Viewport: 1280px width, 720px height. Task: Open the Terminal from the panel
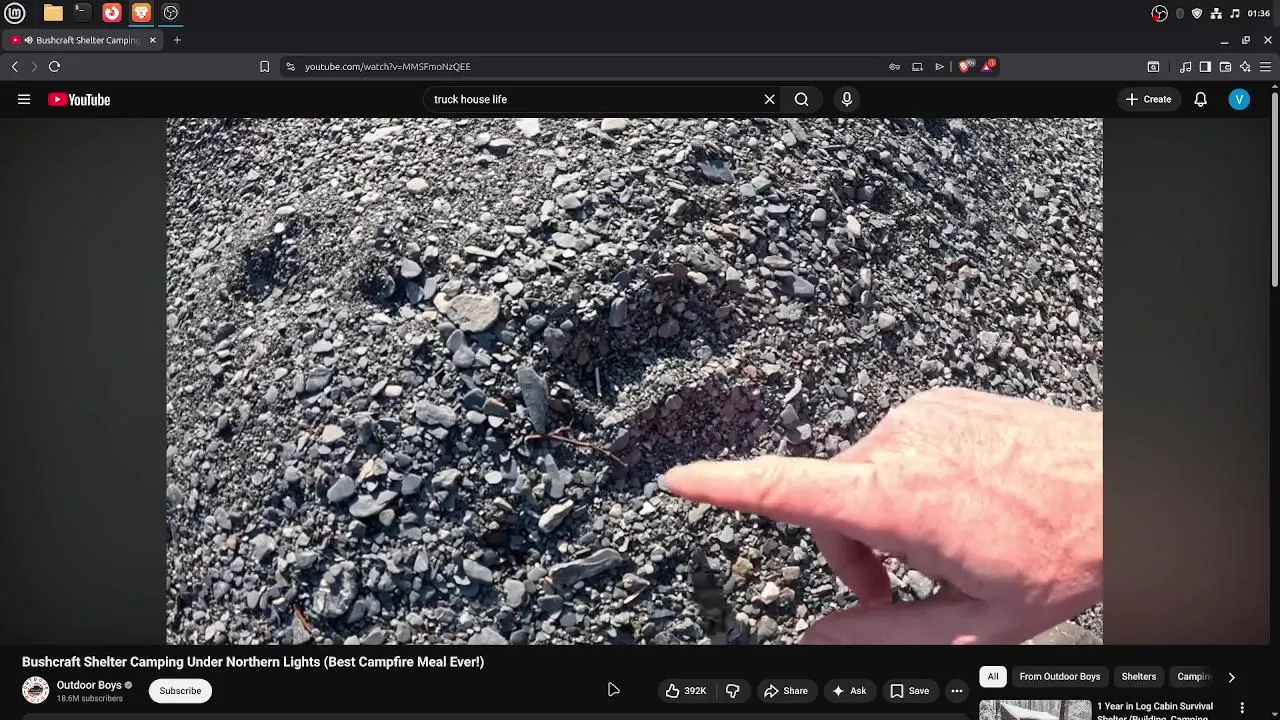tap(82, 13)
